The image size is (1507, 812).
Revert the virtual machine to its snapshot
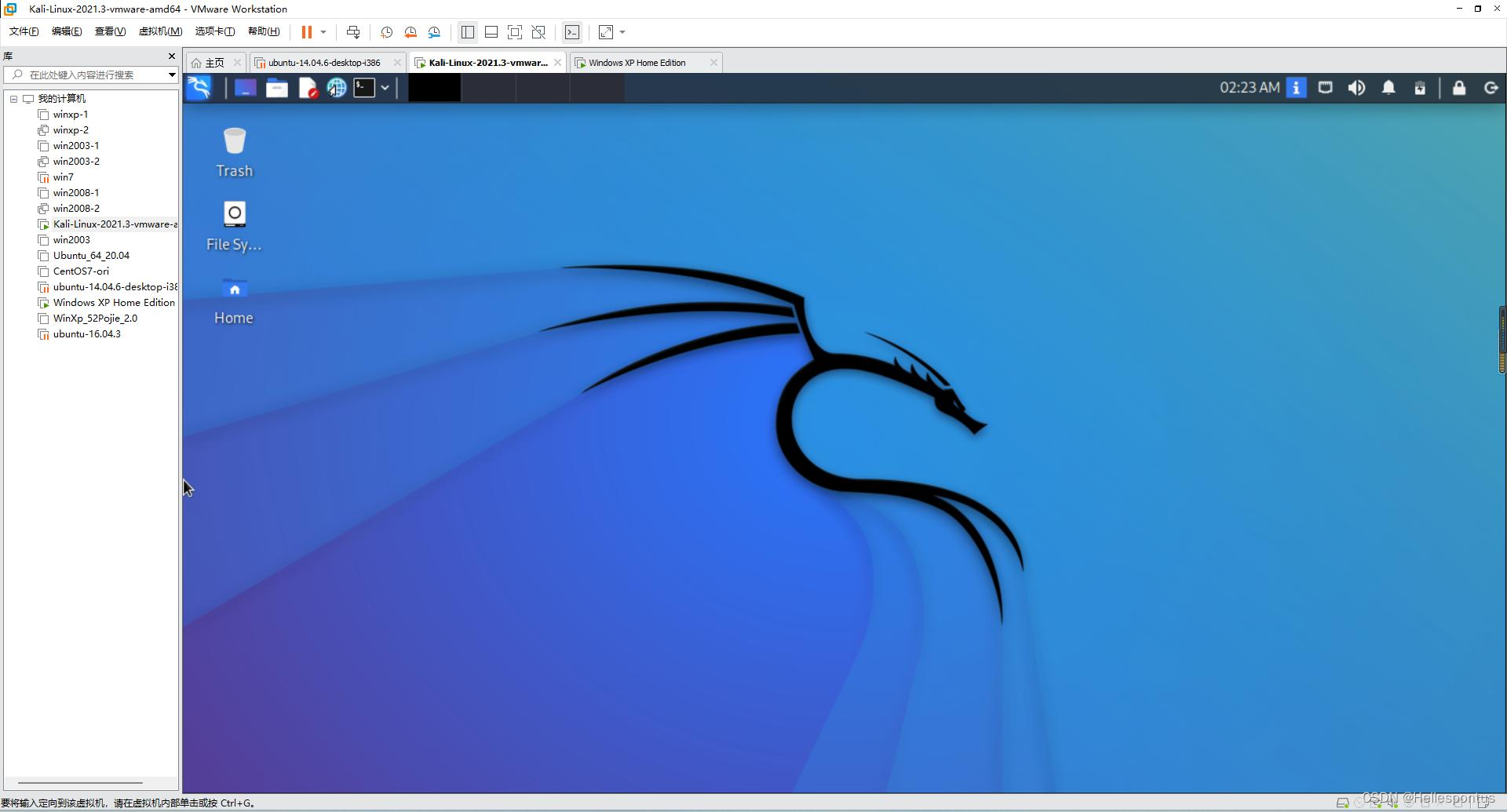pyautogui.click(x=411, y=32)
